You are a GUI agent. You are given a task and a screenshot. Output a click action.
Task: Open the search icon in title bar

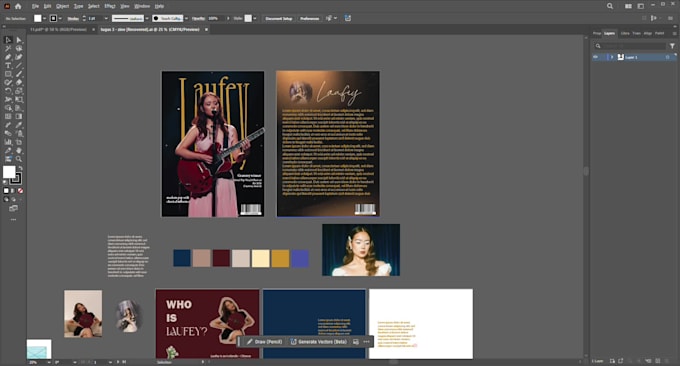coord(610,6)
